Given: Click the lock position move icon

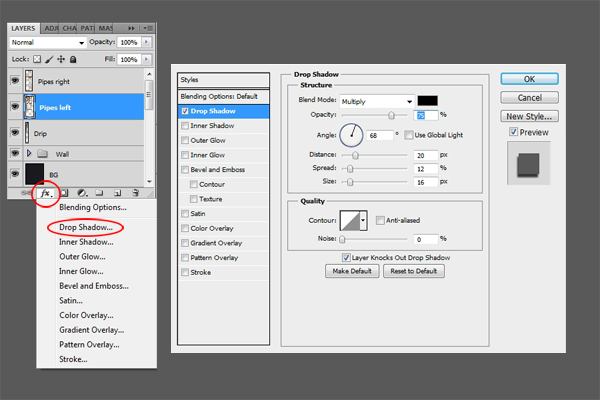Looking at the screenshot, I should tap(59, 60).
